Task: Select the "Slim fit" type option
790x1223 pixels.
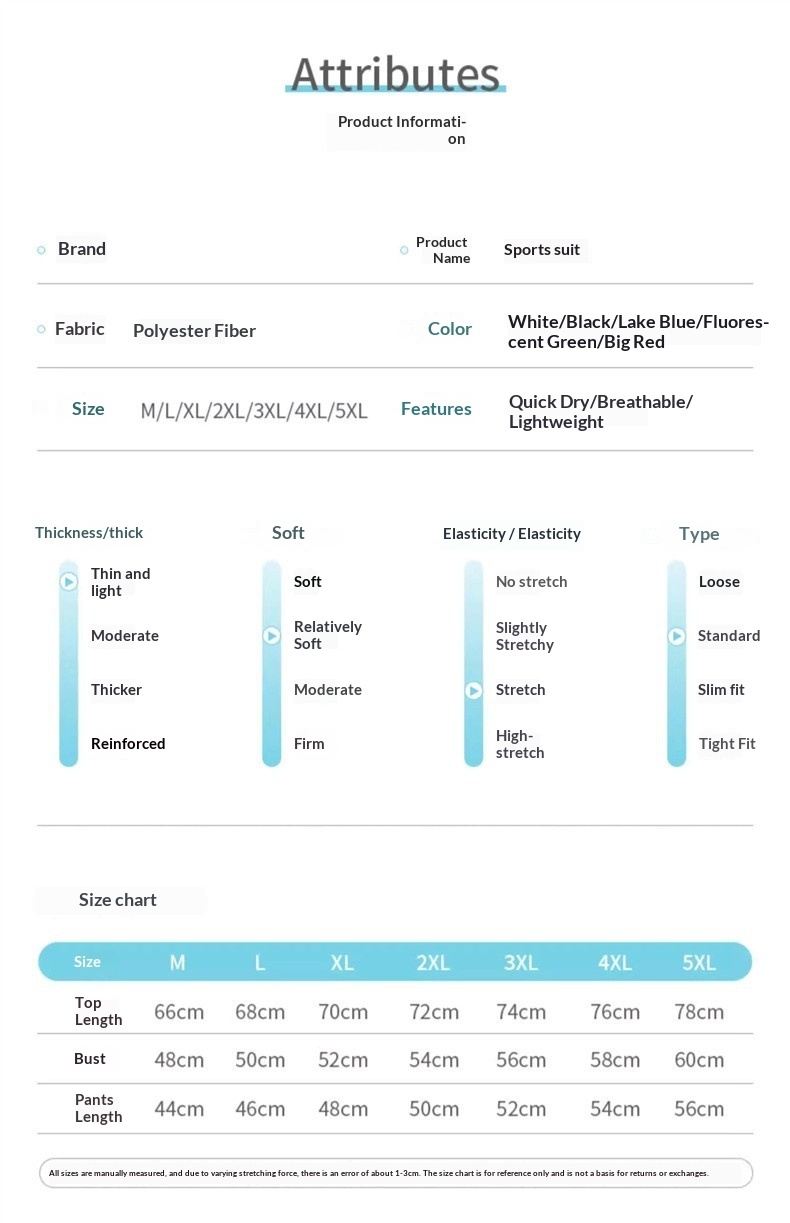Action: point(721,690)
